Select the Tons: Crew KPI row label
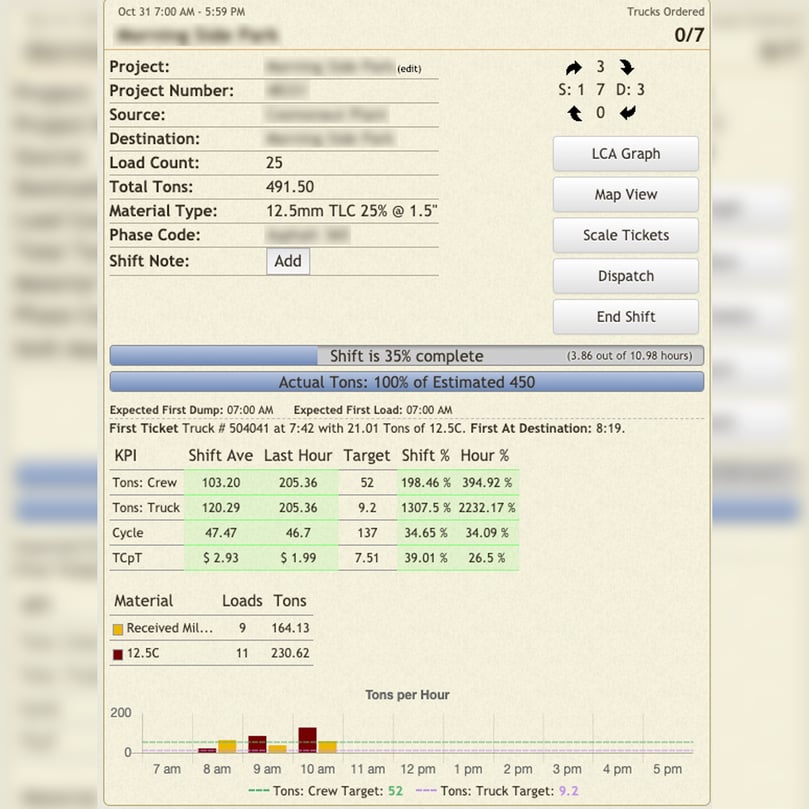 click(x=145, y=483)
